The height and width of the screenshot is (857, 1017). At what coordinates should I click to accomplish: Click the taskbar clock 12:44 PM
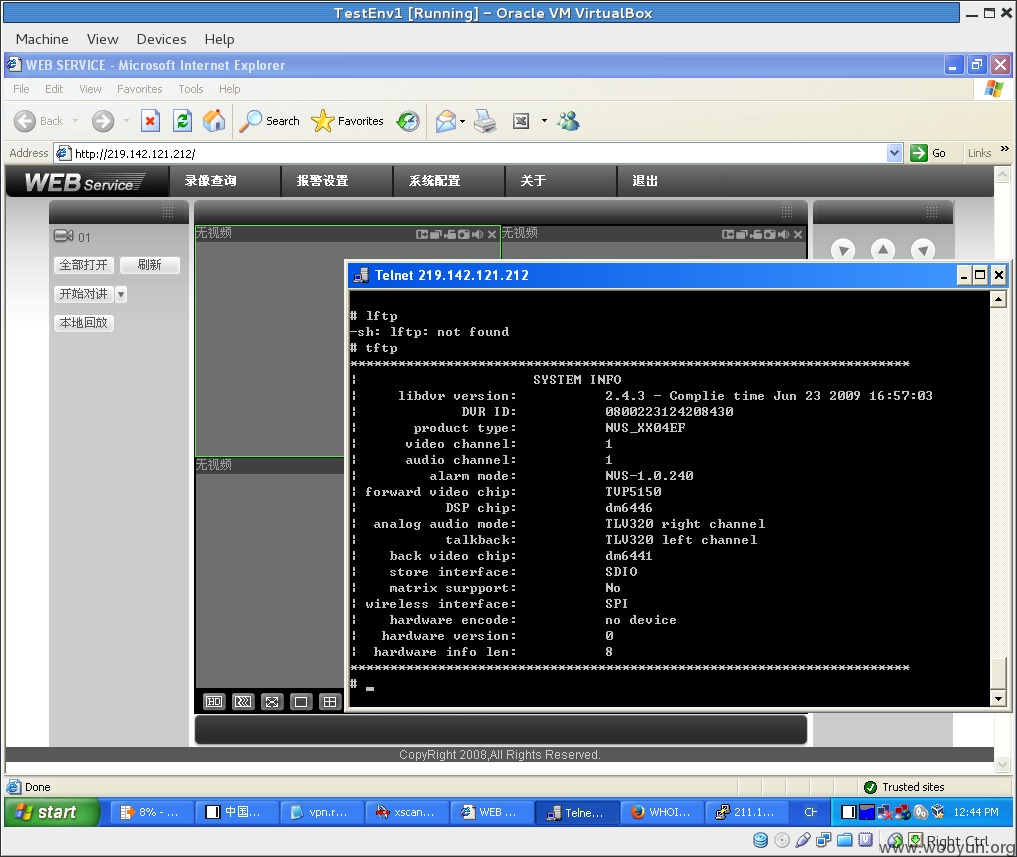(975, 812)
